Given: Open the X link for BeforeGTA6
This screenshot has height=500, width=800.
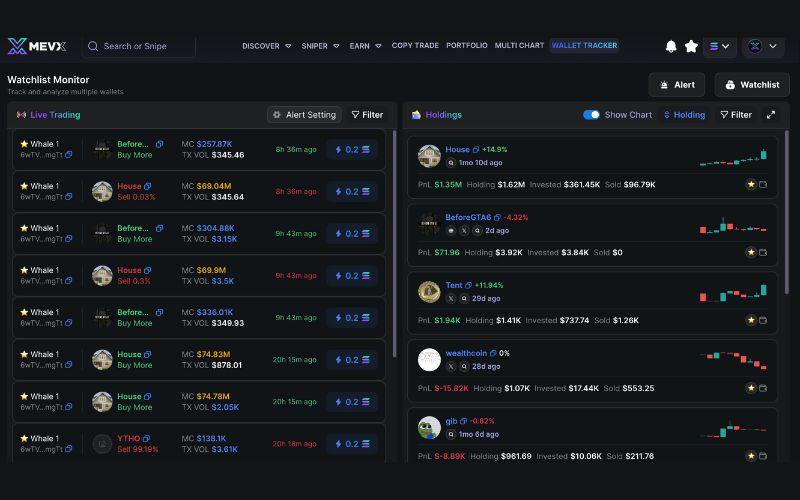Looking at the screenshot, I should (x=464, y=231).
